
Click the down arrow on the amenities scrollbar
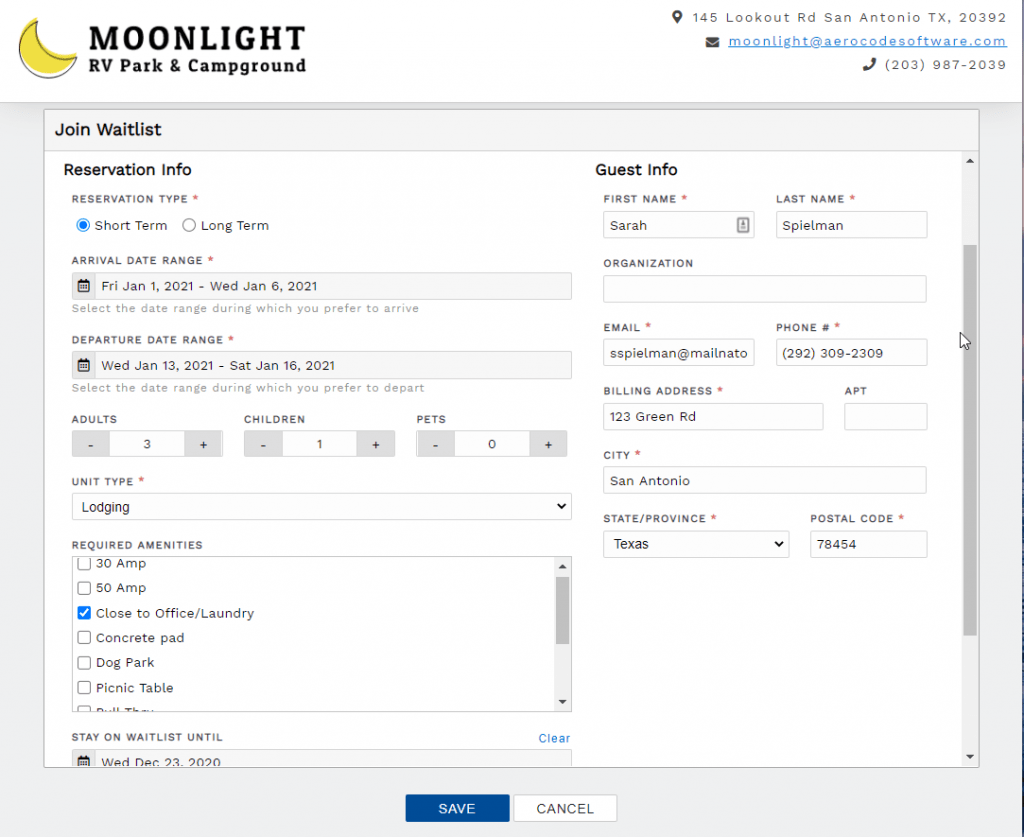[562, 703]
